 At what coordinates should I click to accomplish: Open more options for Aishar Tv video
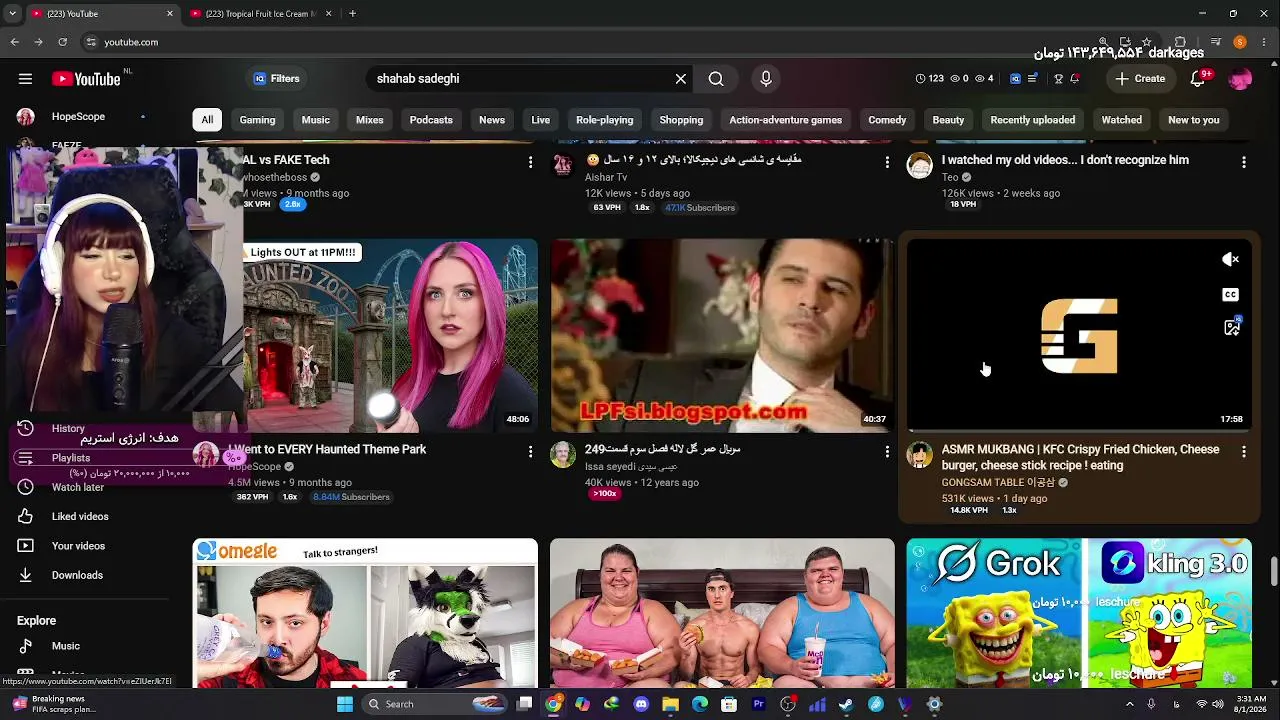point(887,161)
